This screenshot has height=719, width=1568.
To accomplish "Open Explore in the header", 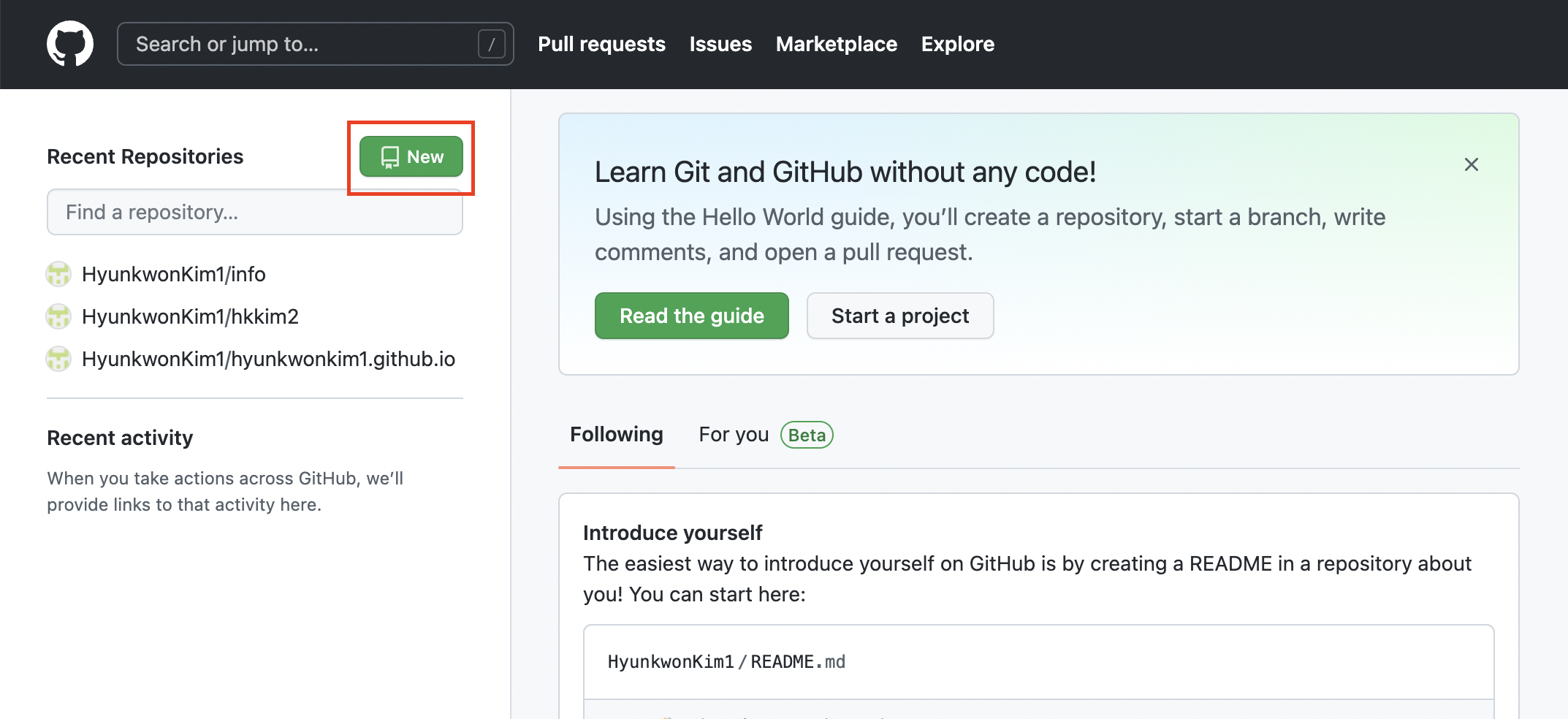I will point(957,44).
